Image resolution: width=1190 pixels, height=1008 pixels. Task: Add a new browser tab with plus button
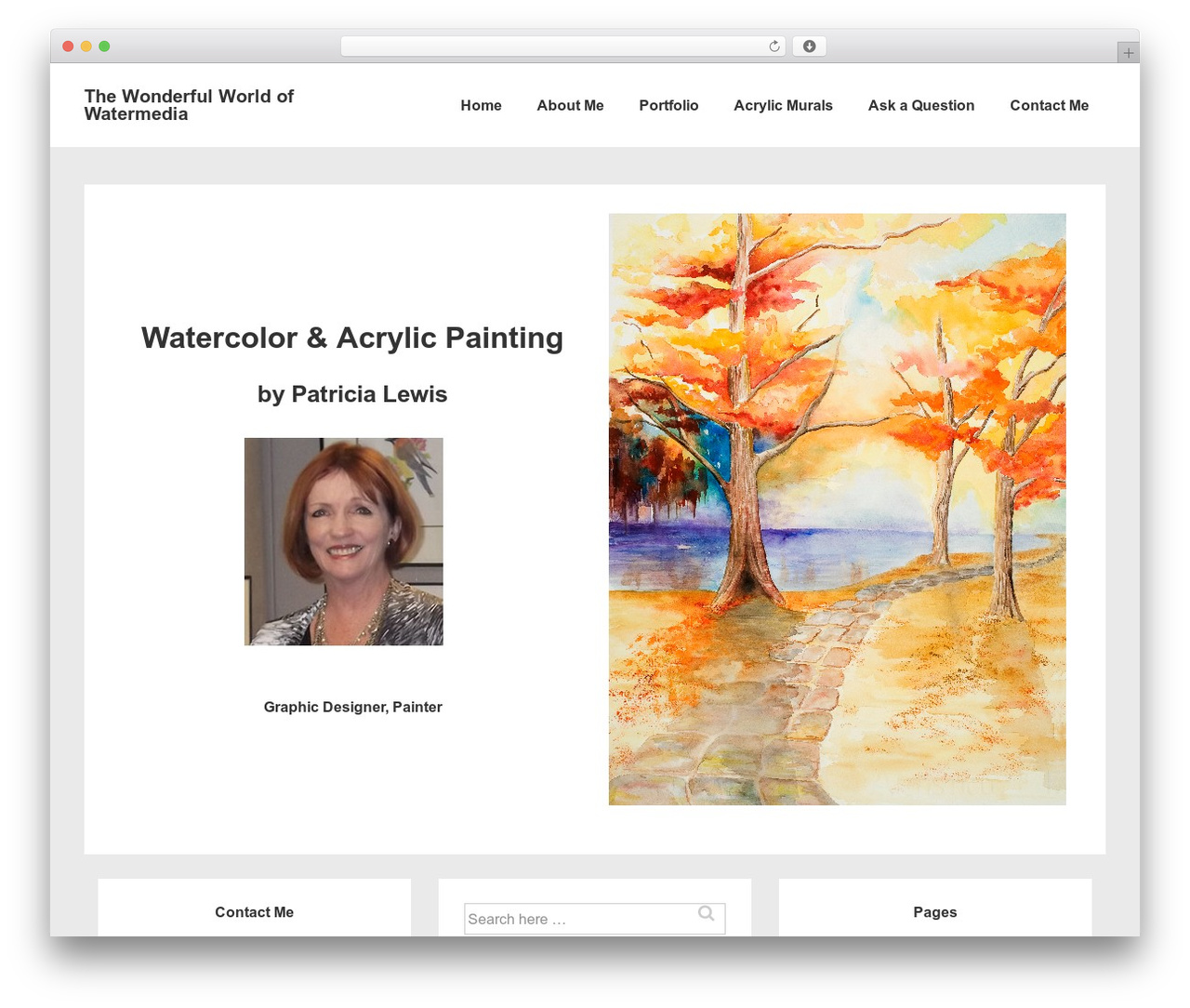(x=1128, y=53)
